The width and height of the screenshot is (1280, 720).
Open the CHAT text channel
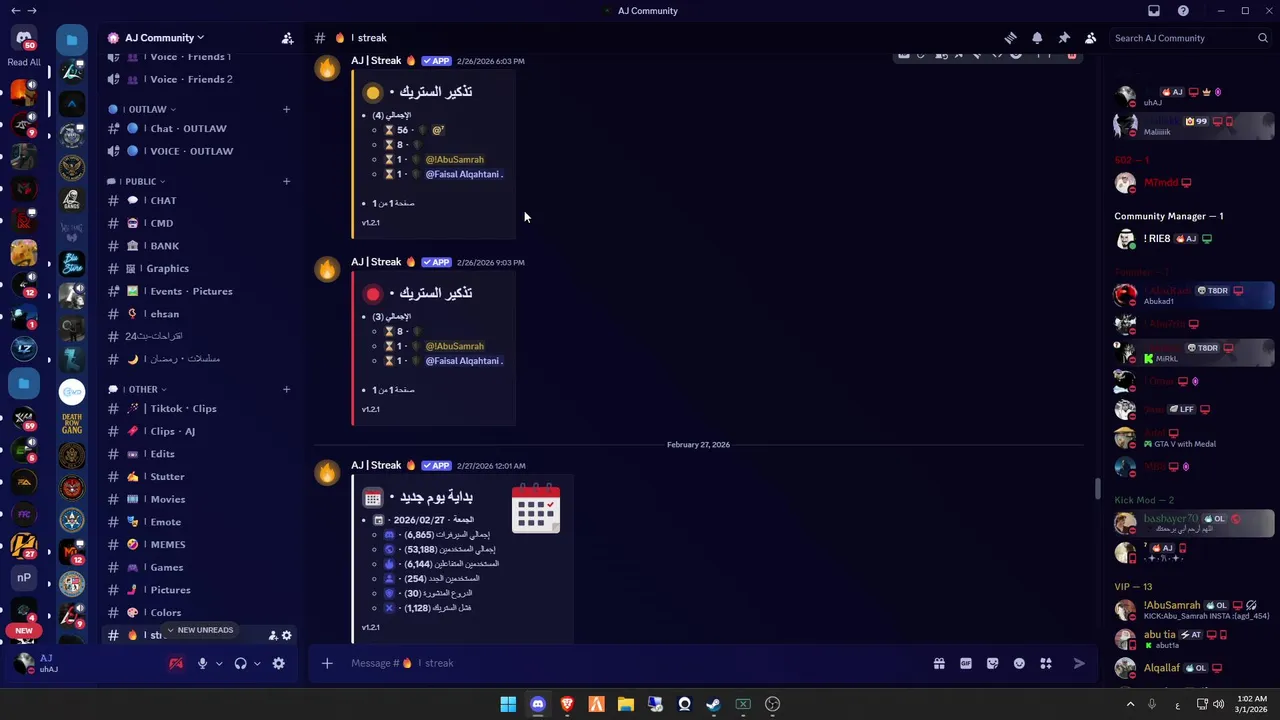pyautogui.click(x=199, y=200)
